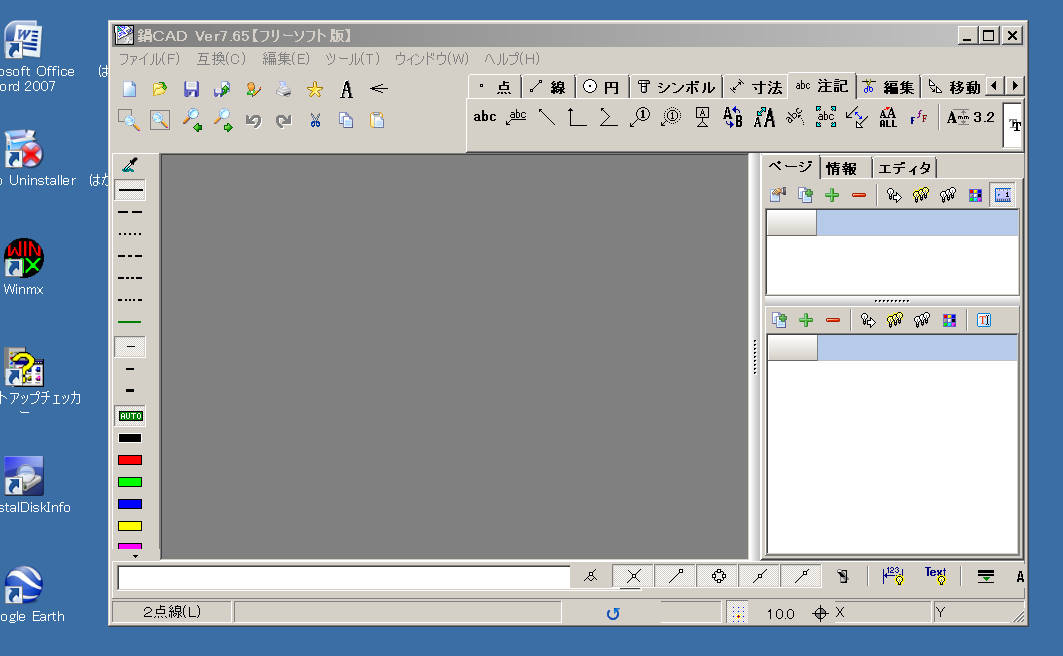This screenshot has width=1063, height=656.
Task: Show all pages with yellow lightbulbs
Action: click(921, 196)
